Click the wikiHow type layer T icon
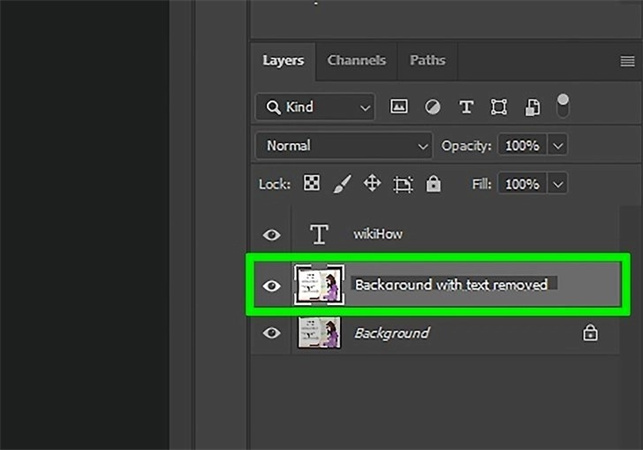 [319, 234]
